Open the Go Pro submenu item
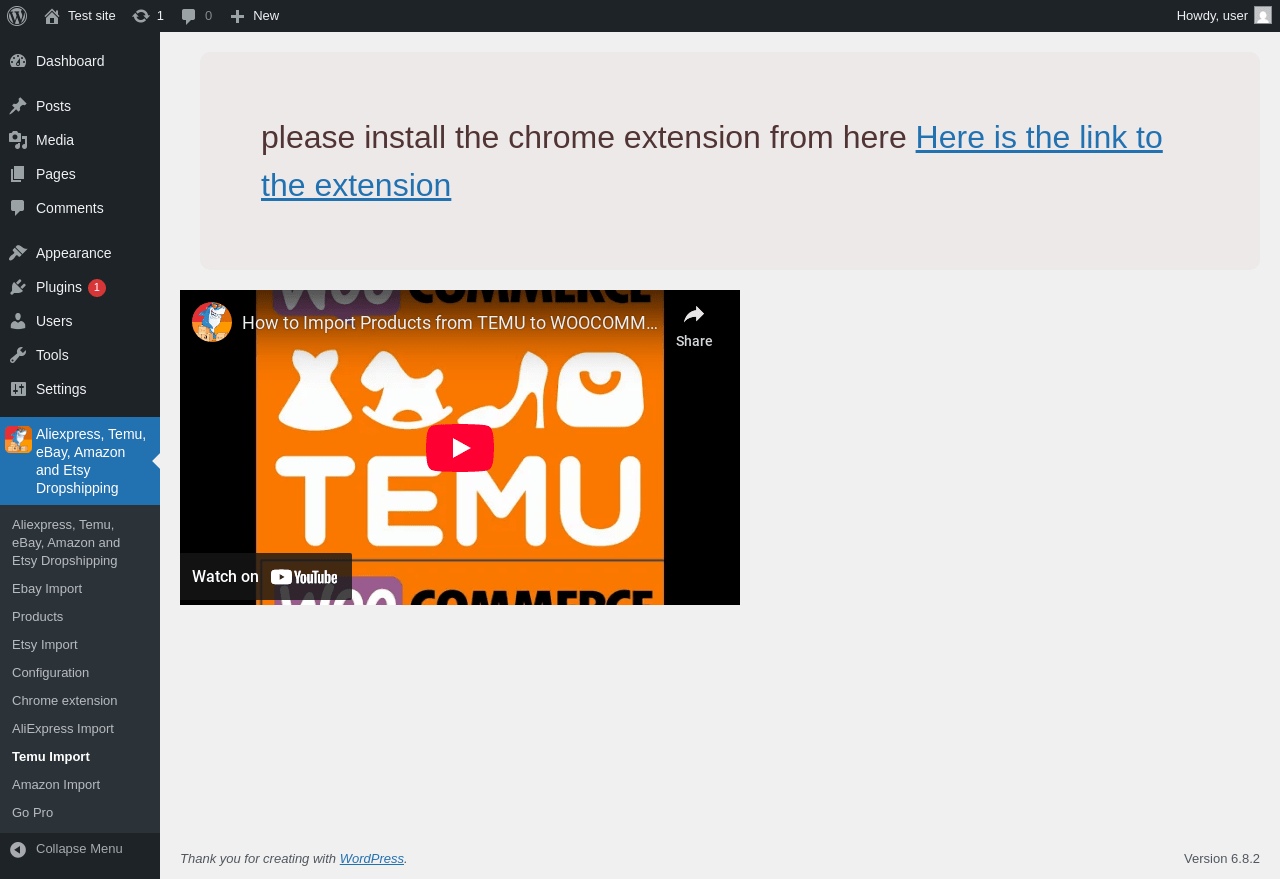The width and height of the screenshot is (1280, 879). (33, 812)
